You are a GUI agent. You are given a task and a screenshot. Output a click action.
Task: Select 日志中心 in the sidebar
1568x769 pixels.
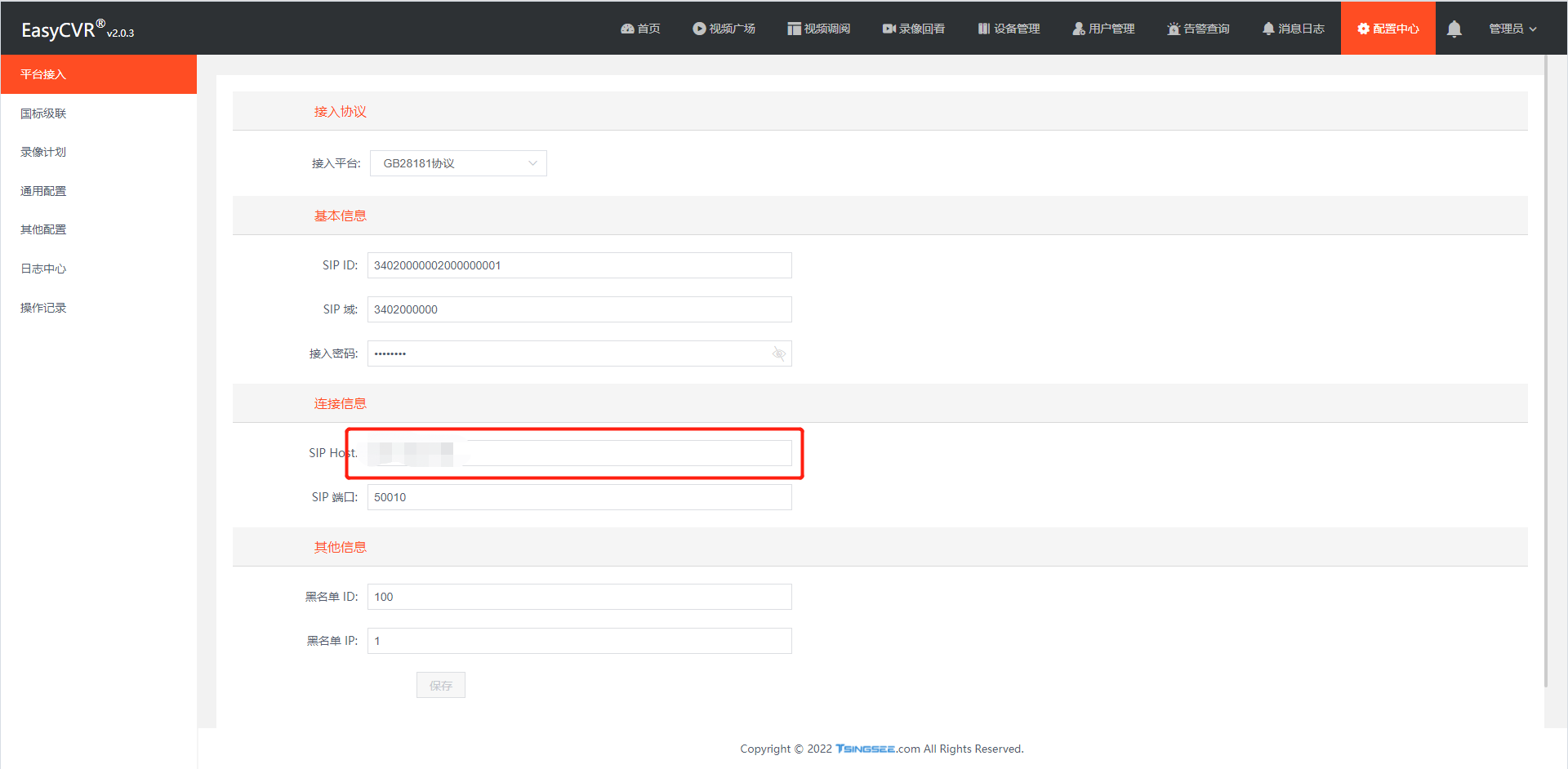coord(99,269)
